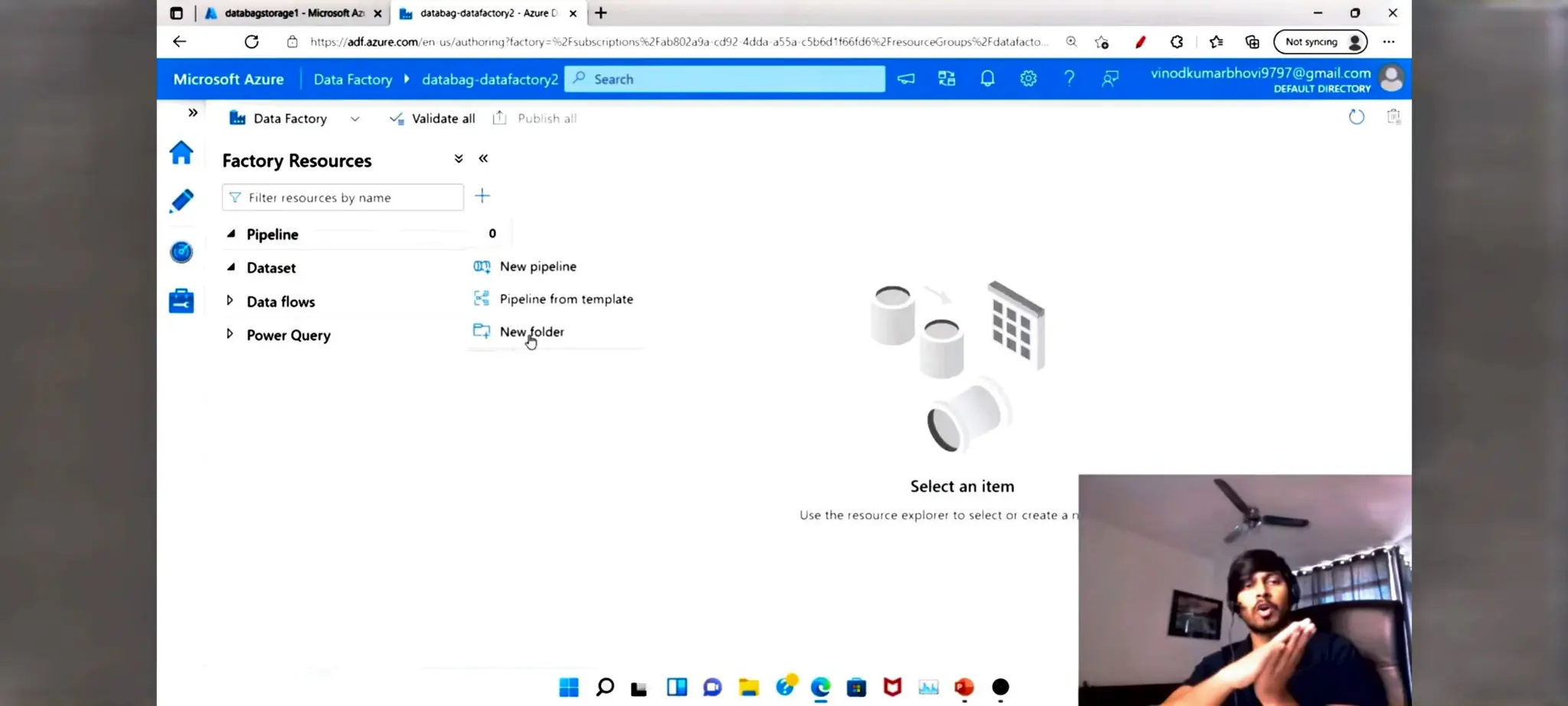Collapse Factory Resources panel chevron

pos(483,159)
